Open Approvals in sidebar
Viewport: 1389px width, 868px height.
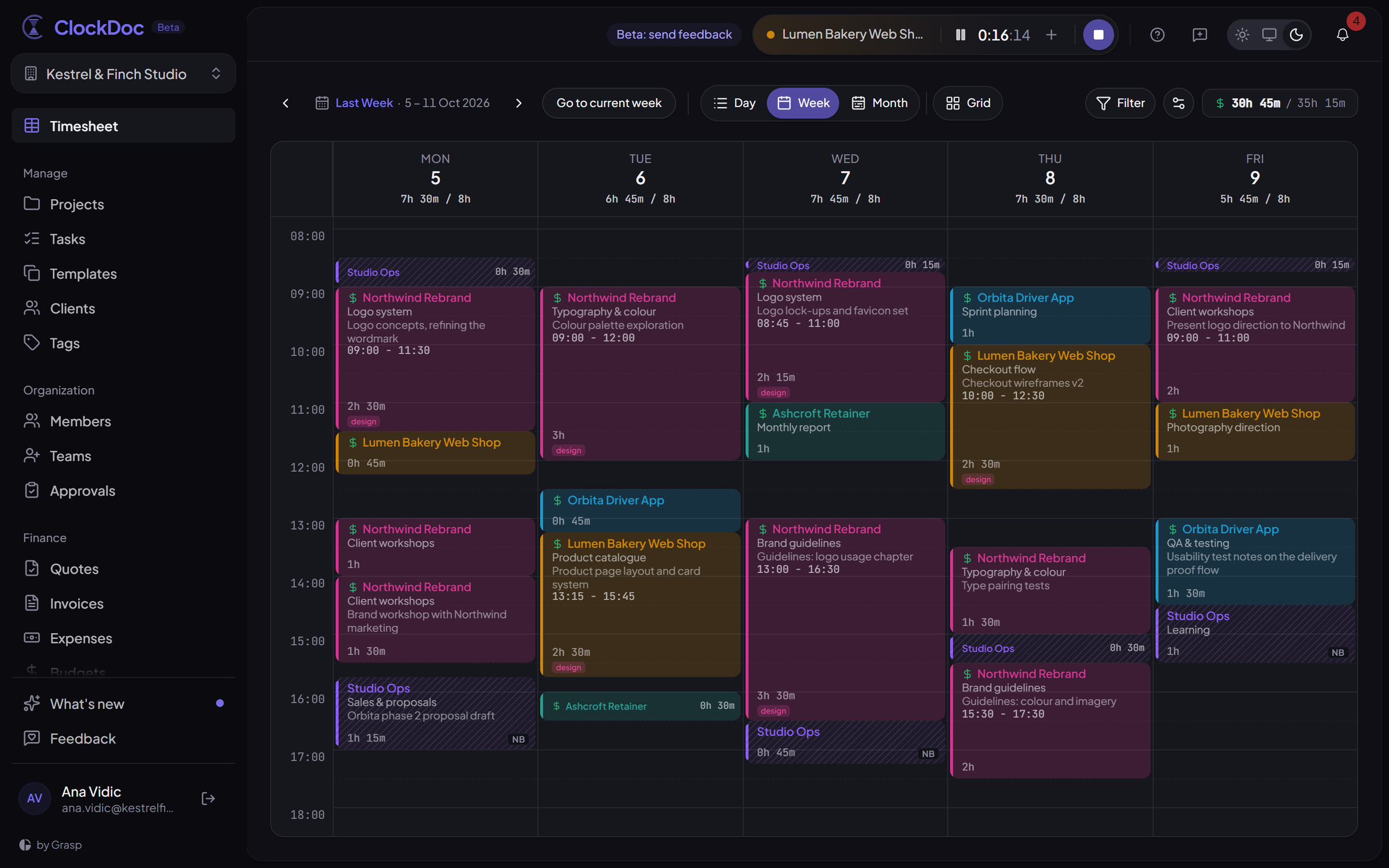coord(123,490)
